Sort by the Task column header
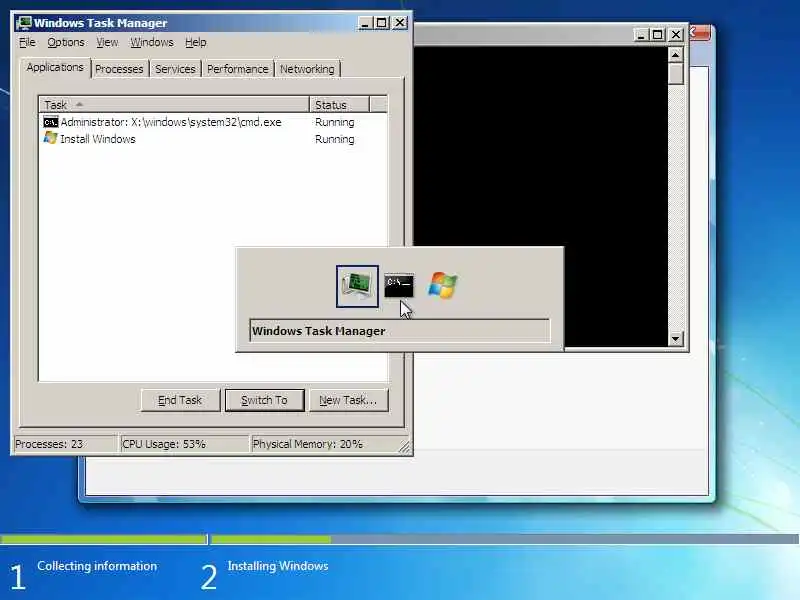800x600 pixels. click(173, 105)
